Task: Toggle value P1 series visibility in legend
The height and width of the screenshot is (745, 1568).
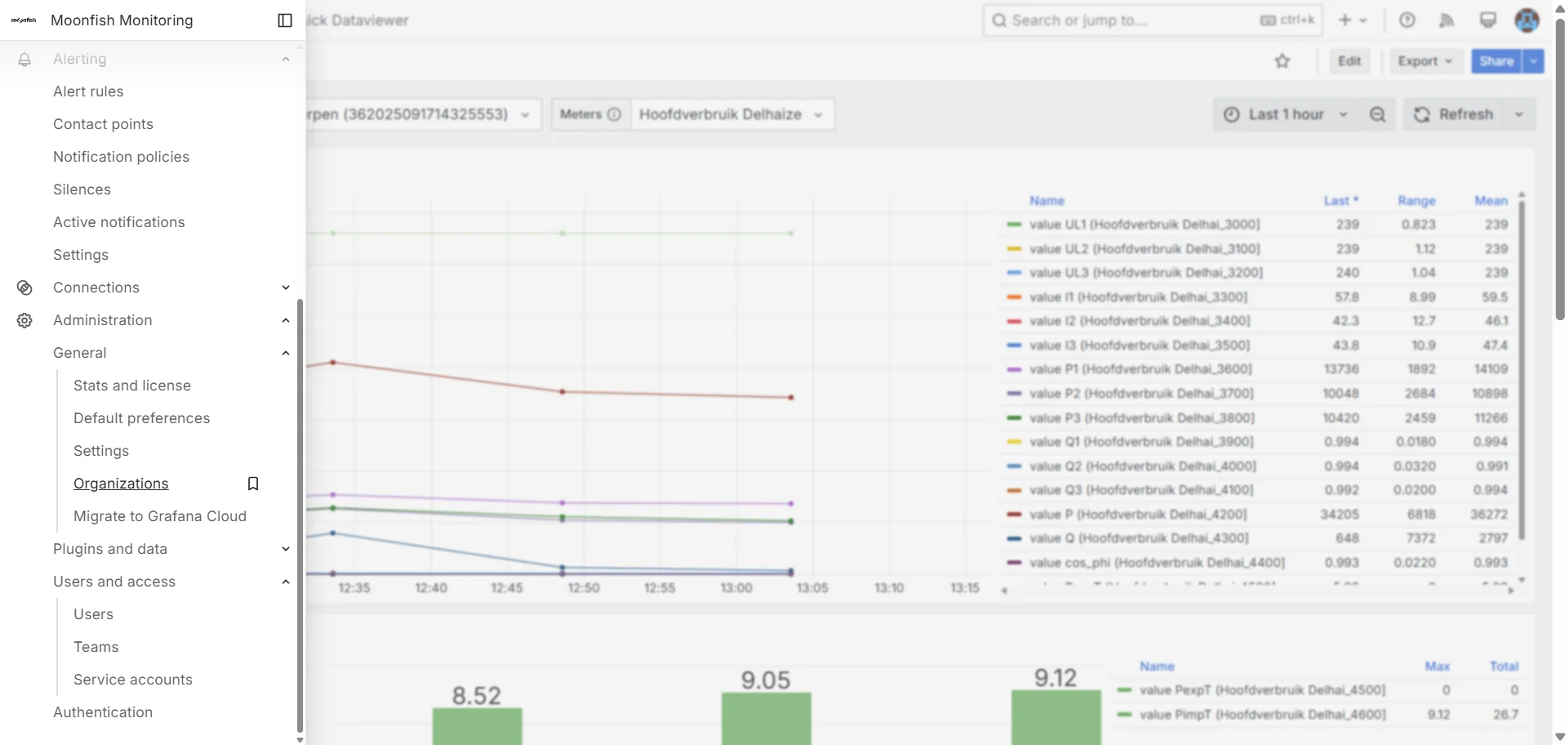Action: point(1139,369)
